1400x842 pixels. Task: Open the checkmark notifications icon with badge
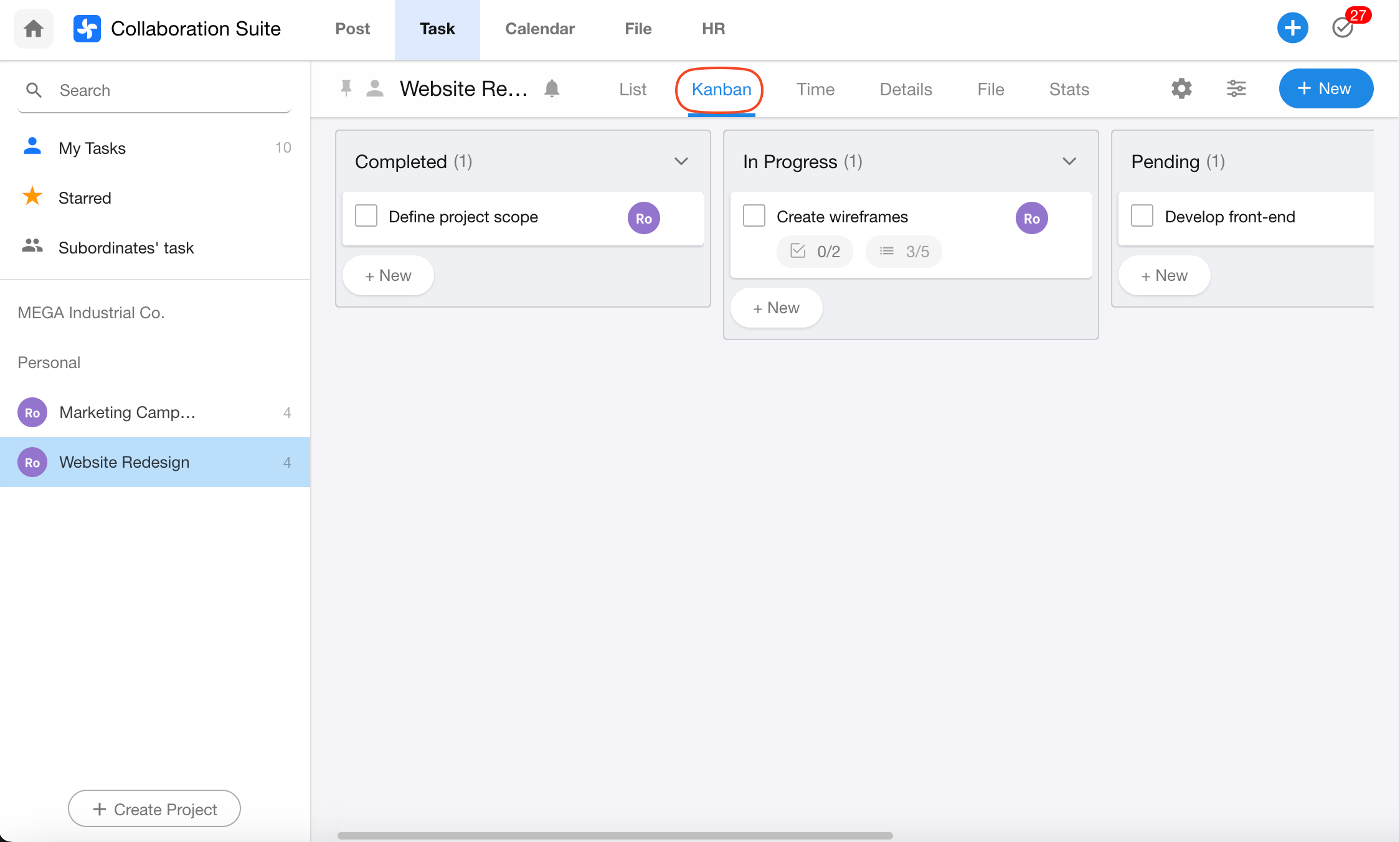click(1343, 28)
